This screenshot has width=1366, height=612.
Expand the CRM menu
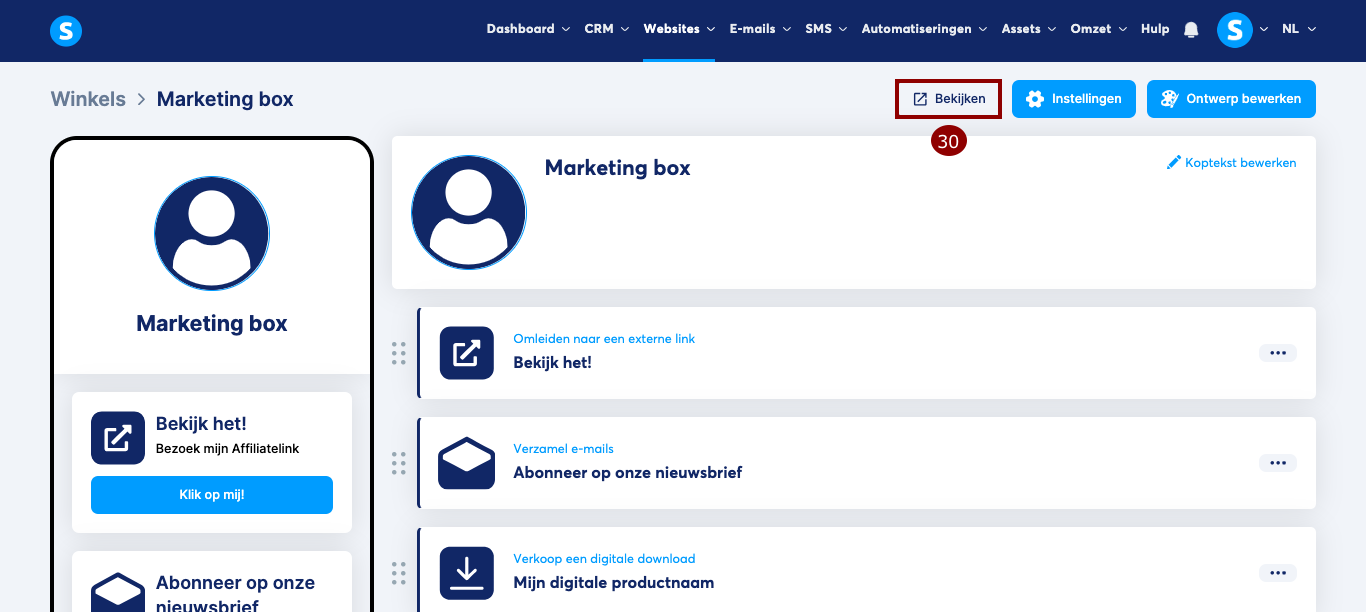pyautogui.click(x=607, y=29)
